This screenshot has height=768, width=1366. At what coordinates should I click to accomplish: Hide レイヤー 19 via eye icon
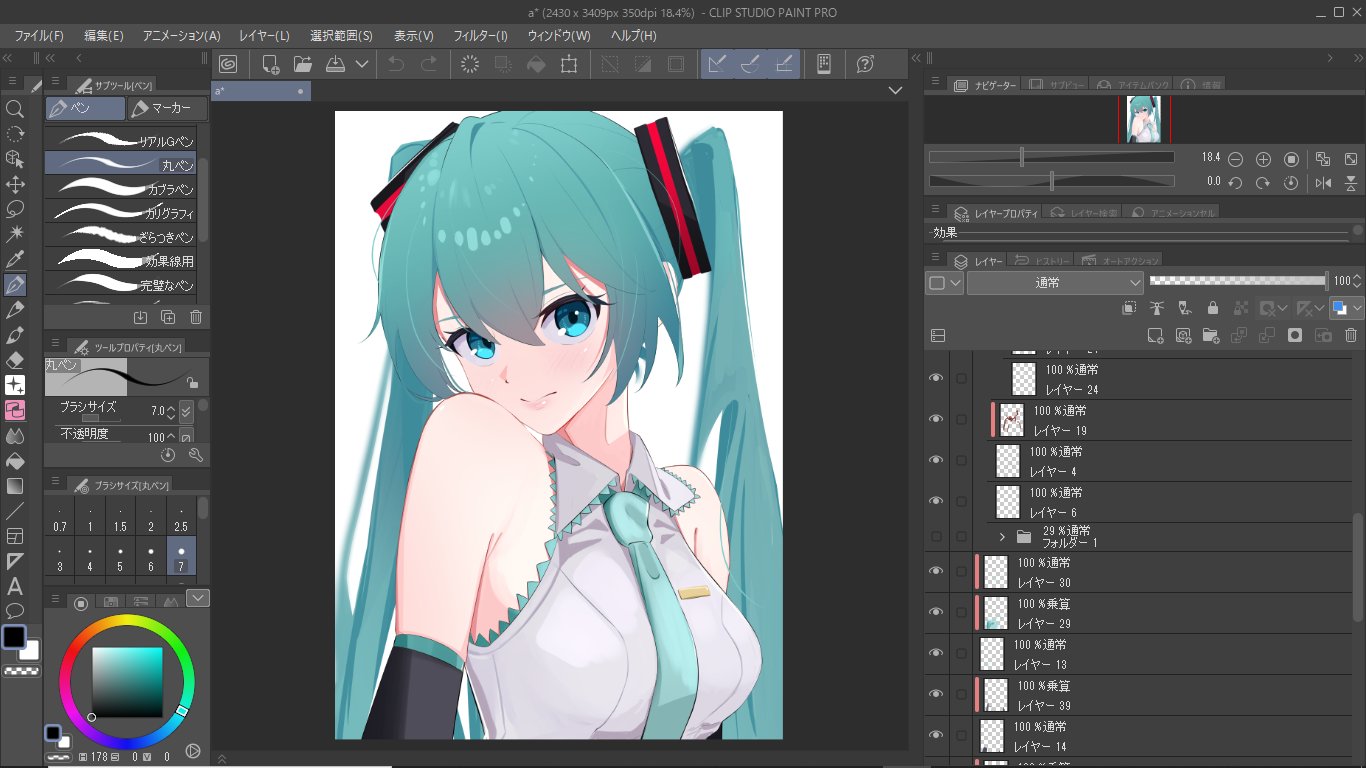click(x=936, y=419)
